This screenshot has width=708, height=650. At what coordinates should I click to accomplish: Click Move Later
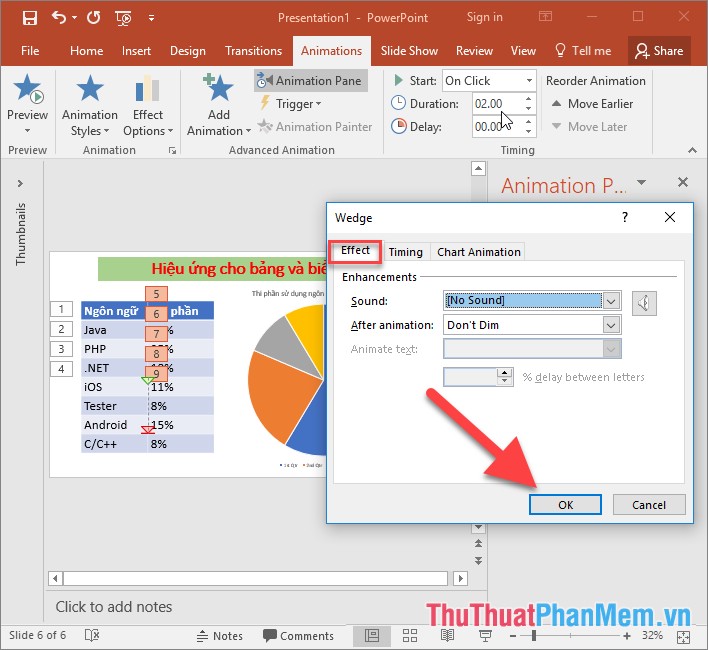[x=589, y=127]
